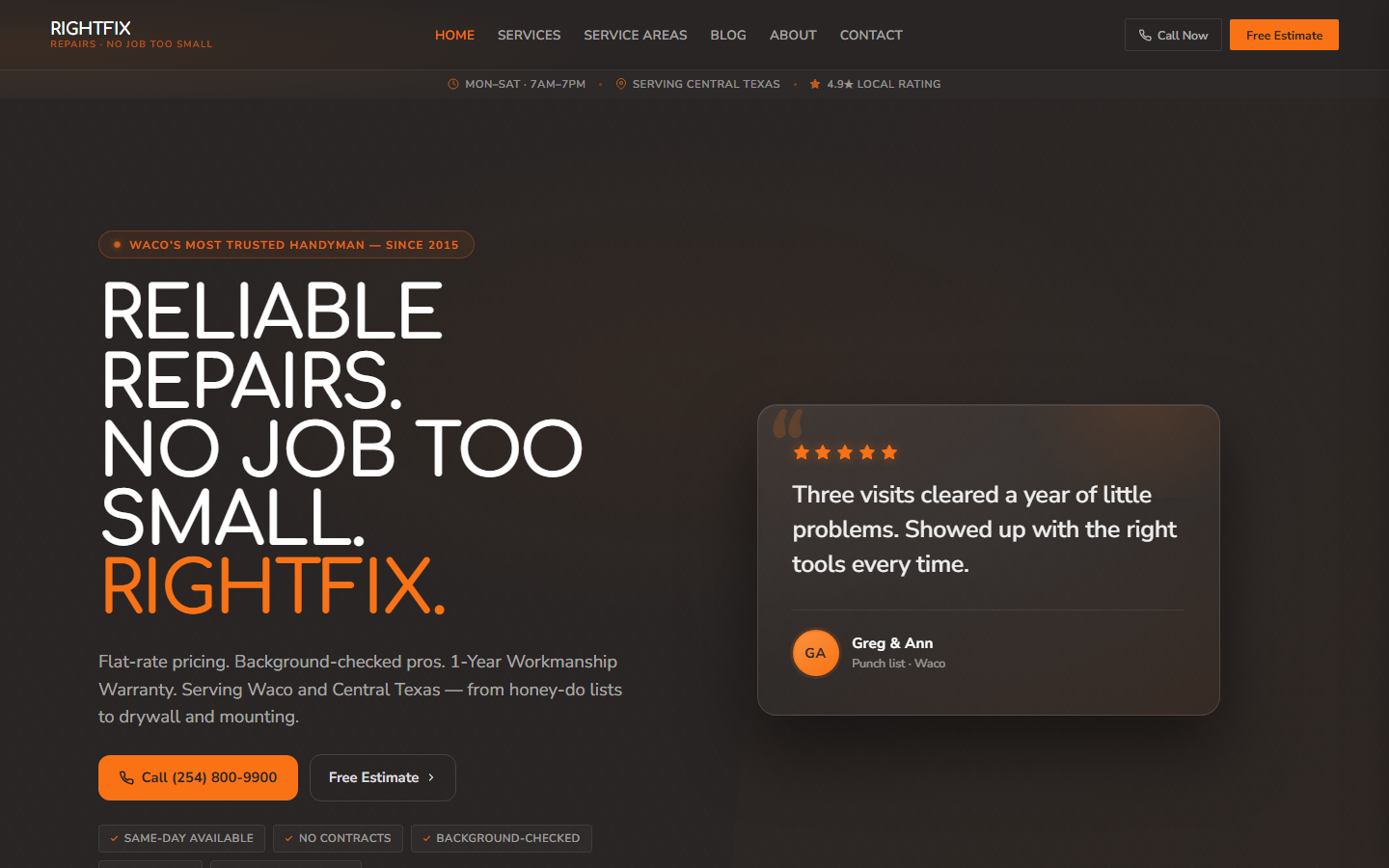Open the Services navigation item

pyautogui.click(x=529, y=35)
